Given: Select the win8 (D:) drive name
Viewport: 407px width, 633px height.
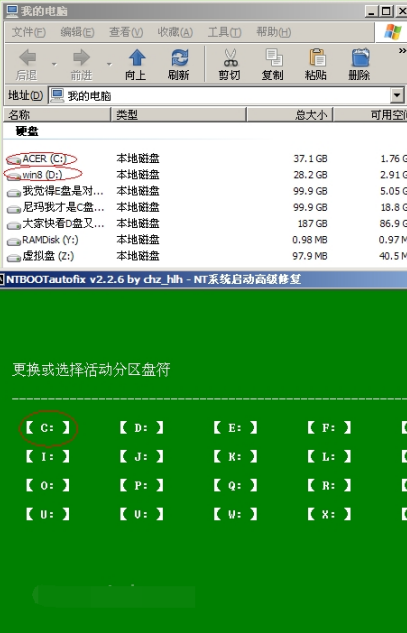Looking at the screenshot, I should tap(42, 175).
